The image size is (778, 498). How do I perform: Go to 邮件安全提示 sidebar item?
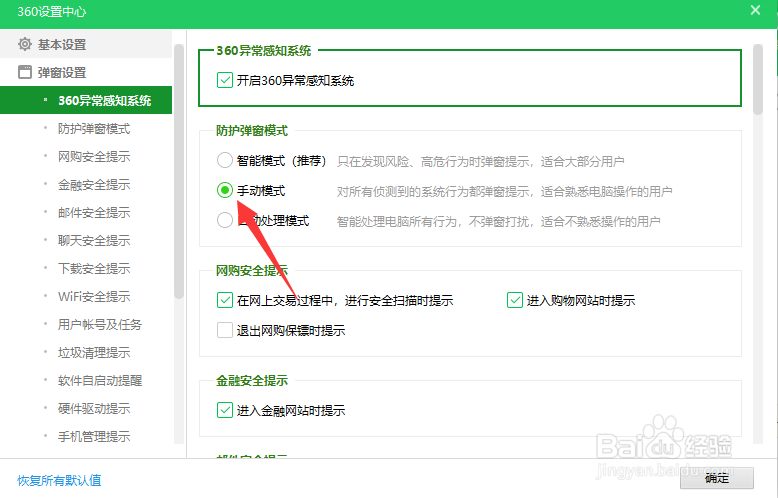click(x=94, y=212)
